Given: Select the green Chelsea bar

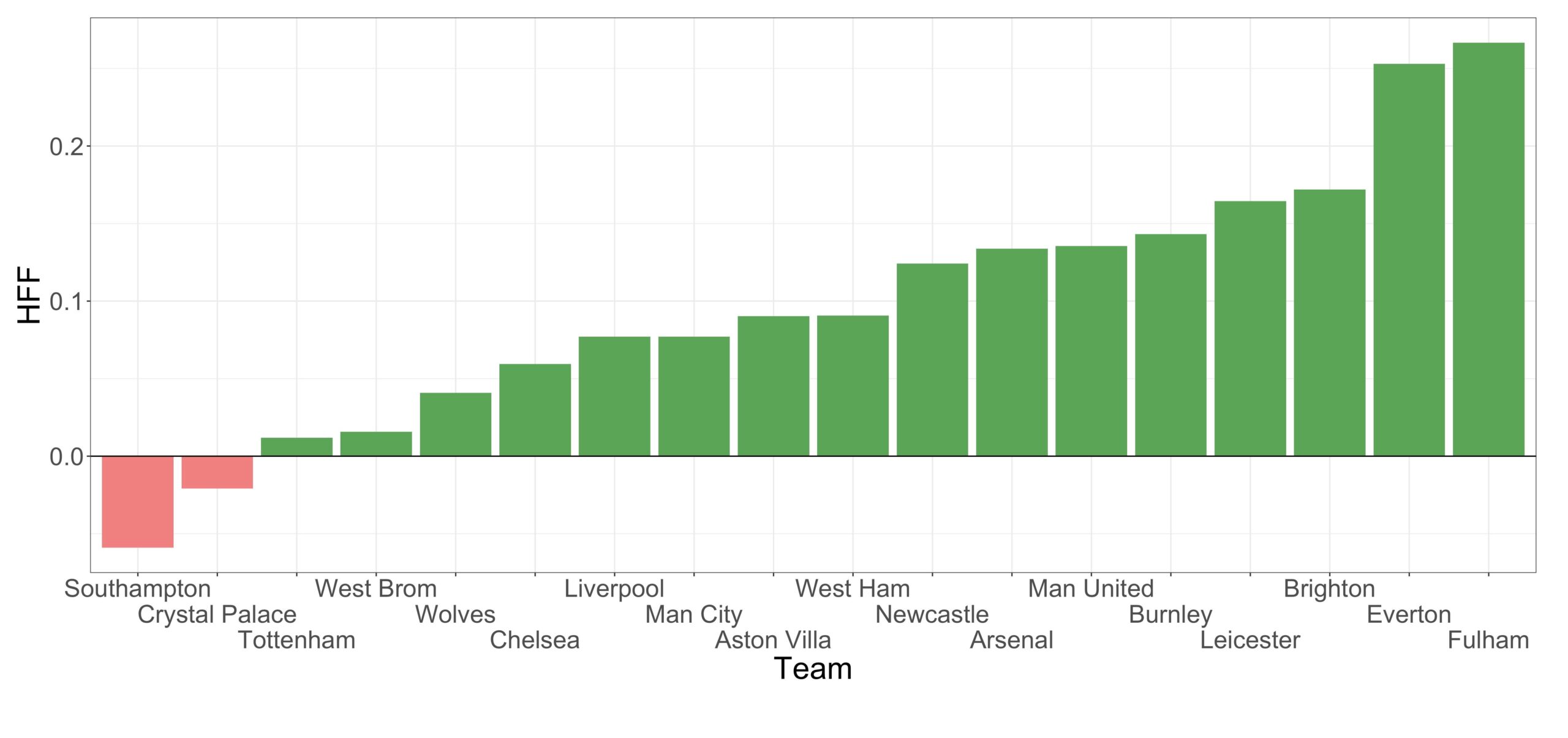Looking at the screenshot, I should pos(535,410).
